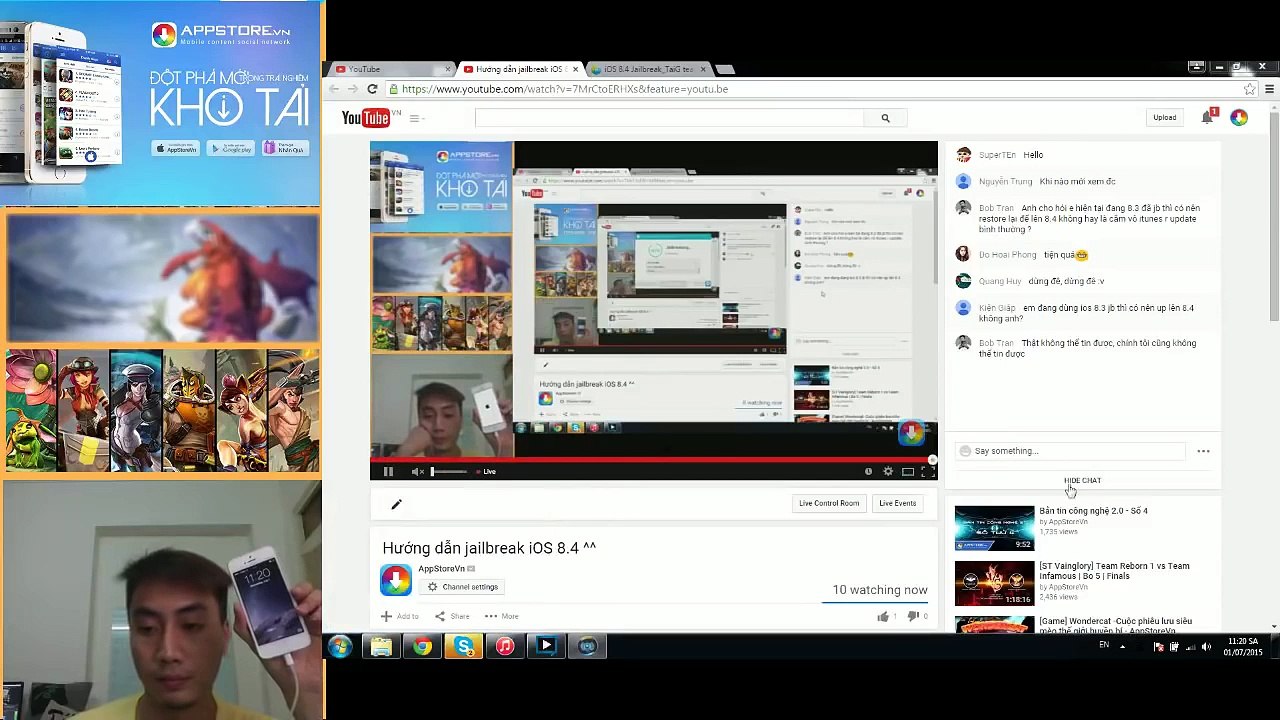1280x720 pixels.
Task: Open Bản tin công nghệ 2.0 thumbnail
Action: pyautogui.click(x=994, y=528)
